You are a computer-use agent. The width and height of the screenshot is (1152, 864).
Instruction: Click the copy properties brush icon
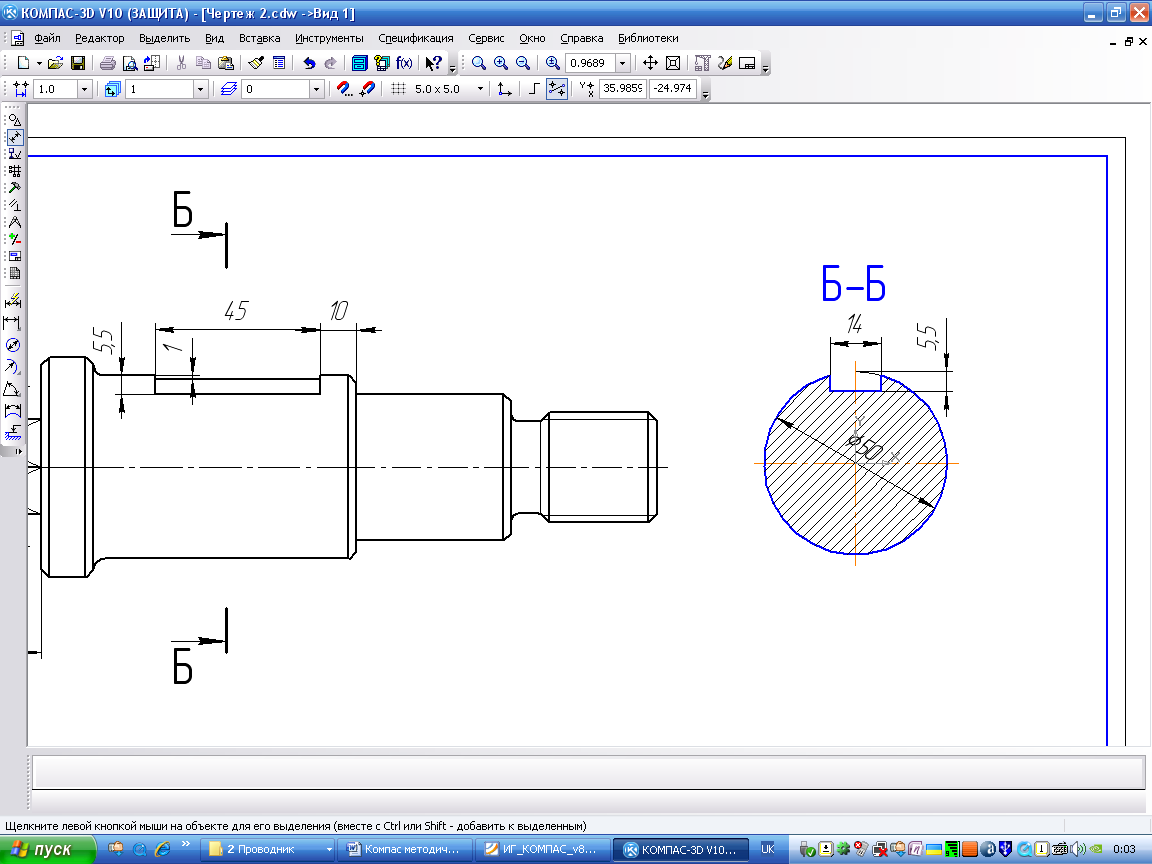(256, 63)
